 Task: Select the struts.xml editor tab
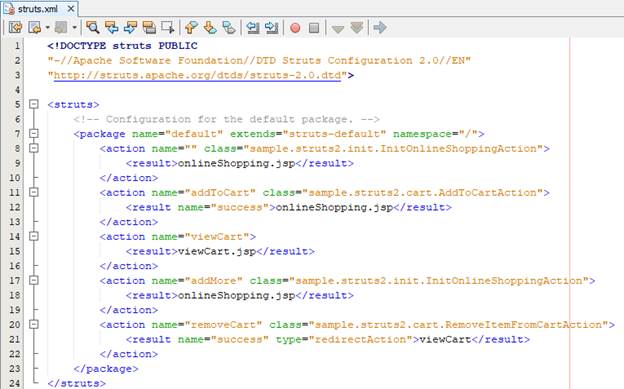[x=37, y=9]
